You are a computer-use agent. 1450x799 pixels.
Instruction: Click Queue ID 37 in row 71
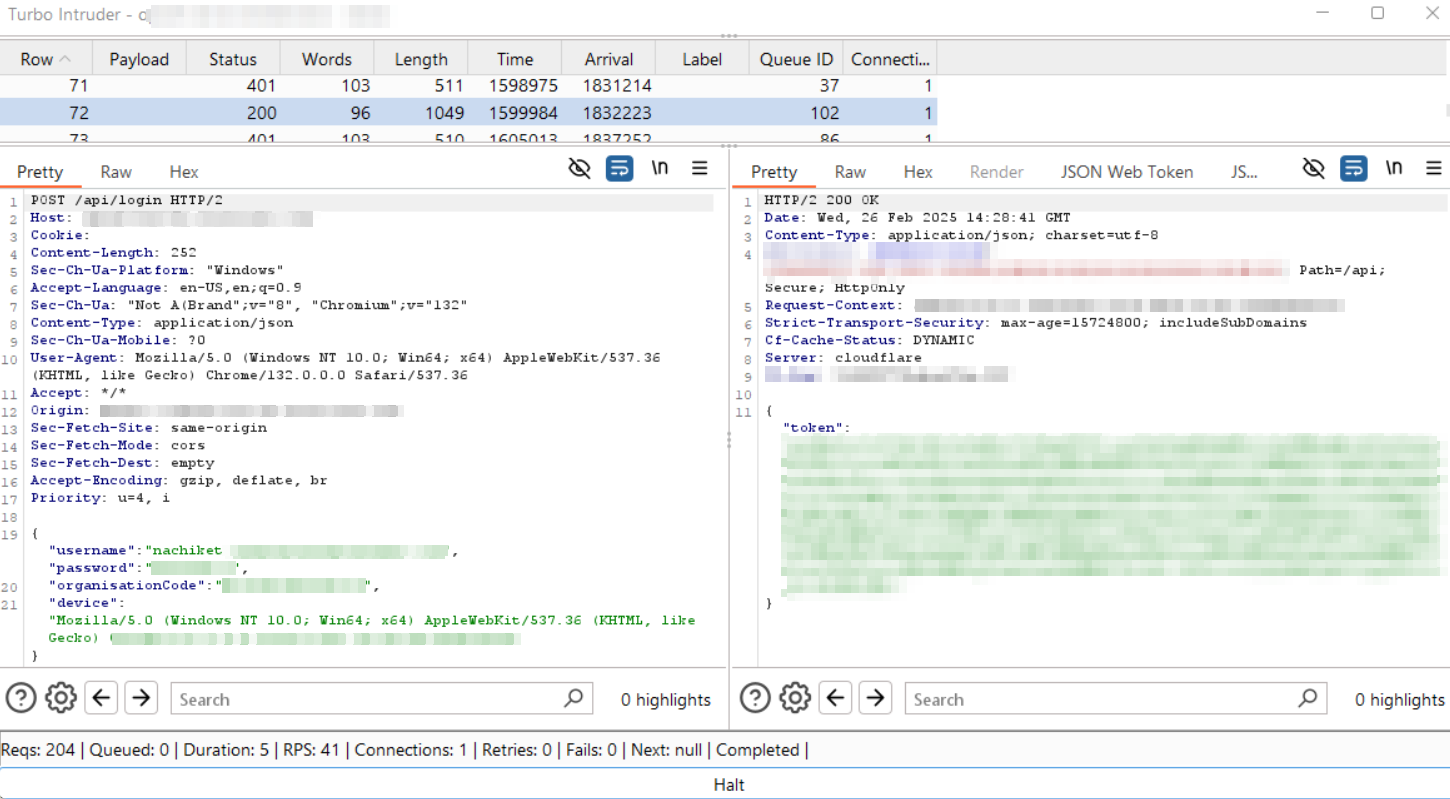click(829, 86)
